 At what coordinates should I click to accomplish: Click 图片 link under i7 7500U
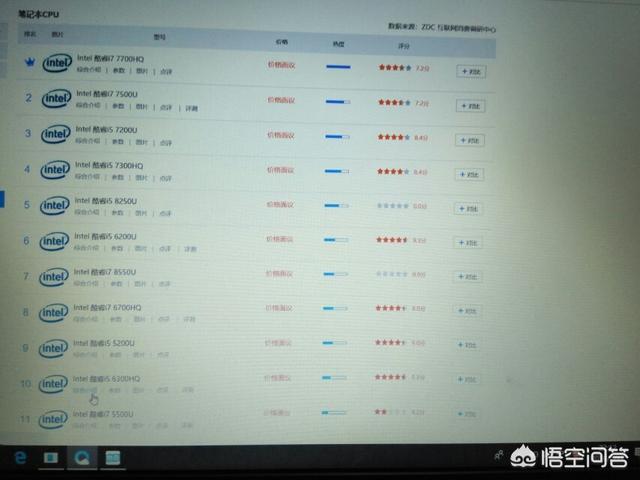tap(142, 107)
